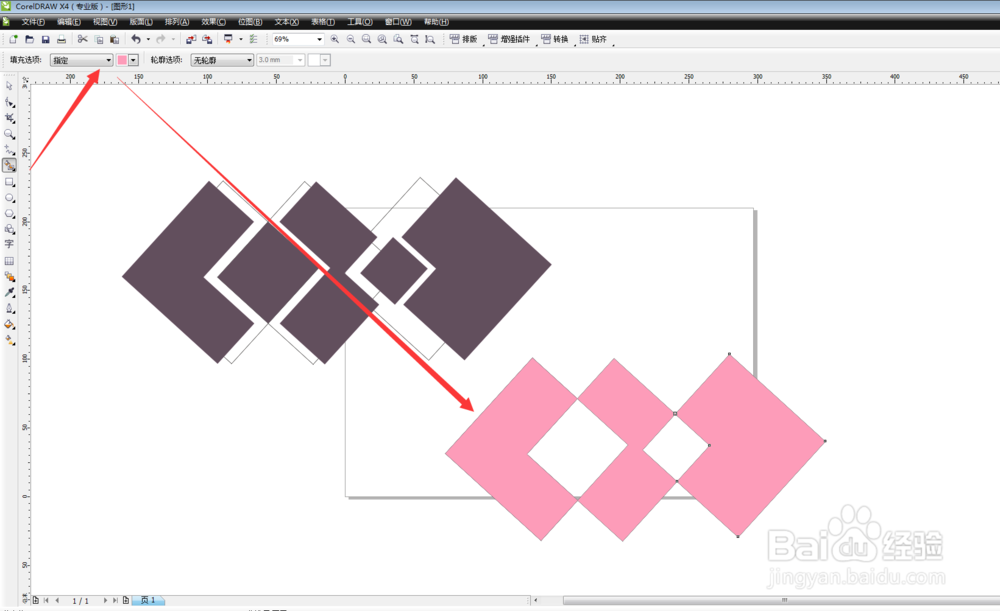Select the 页 1 page tab
The image size is (1000, 611).
[x=148, y=600]
